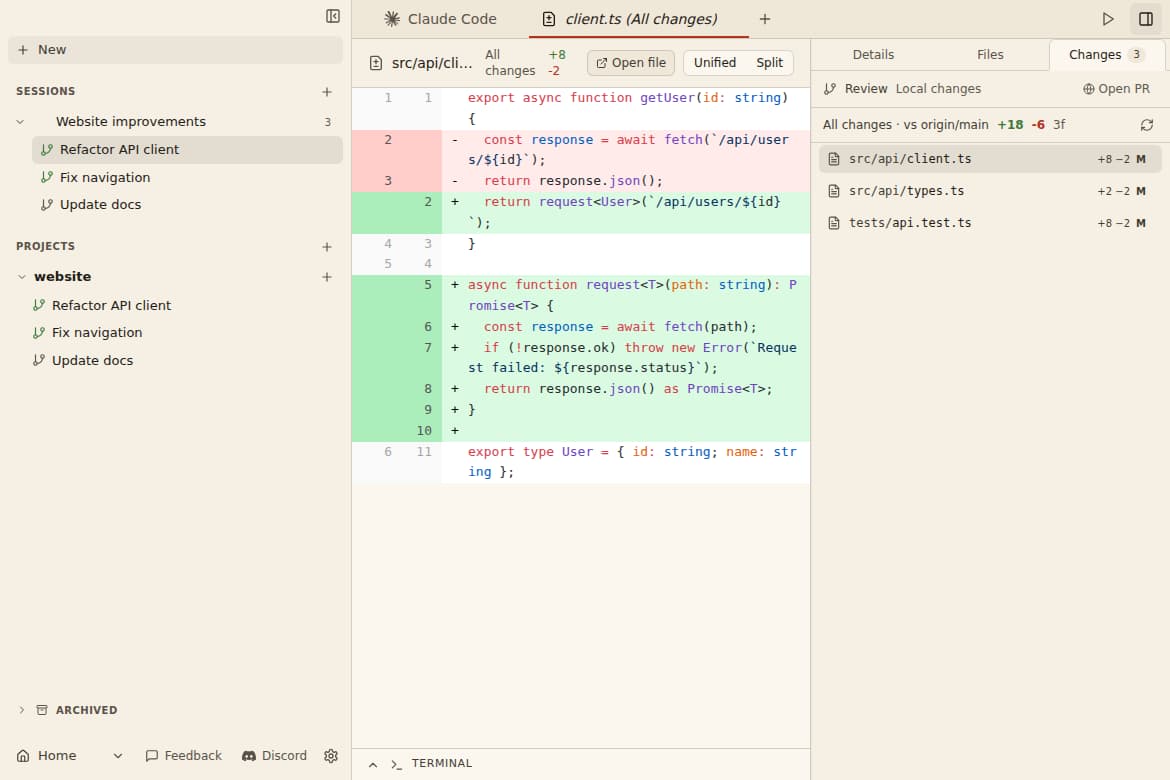
Task: Select tests/api.test.ts in changes list
Action: point(990,223)
